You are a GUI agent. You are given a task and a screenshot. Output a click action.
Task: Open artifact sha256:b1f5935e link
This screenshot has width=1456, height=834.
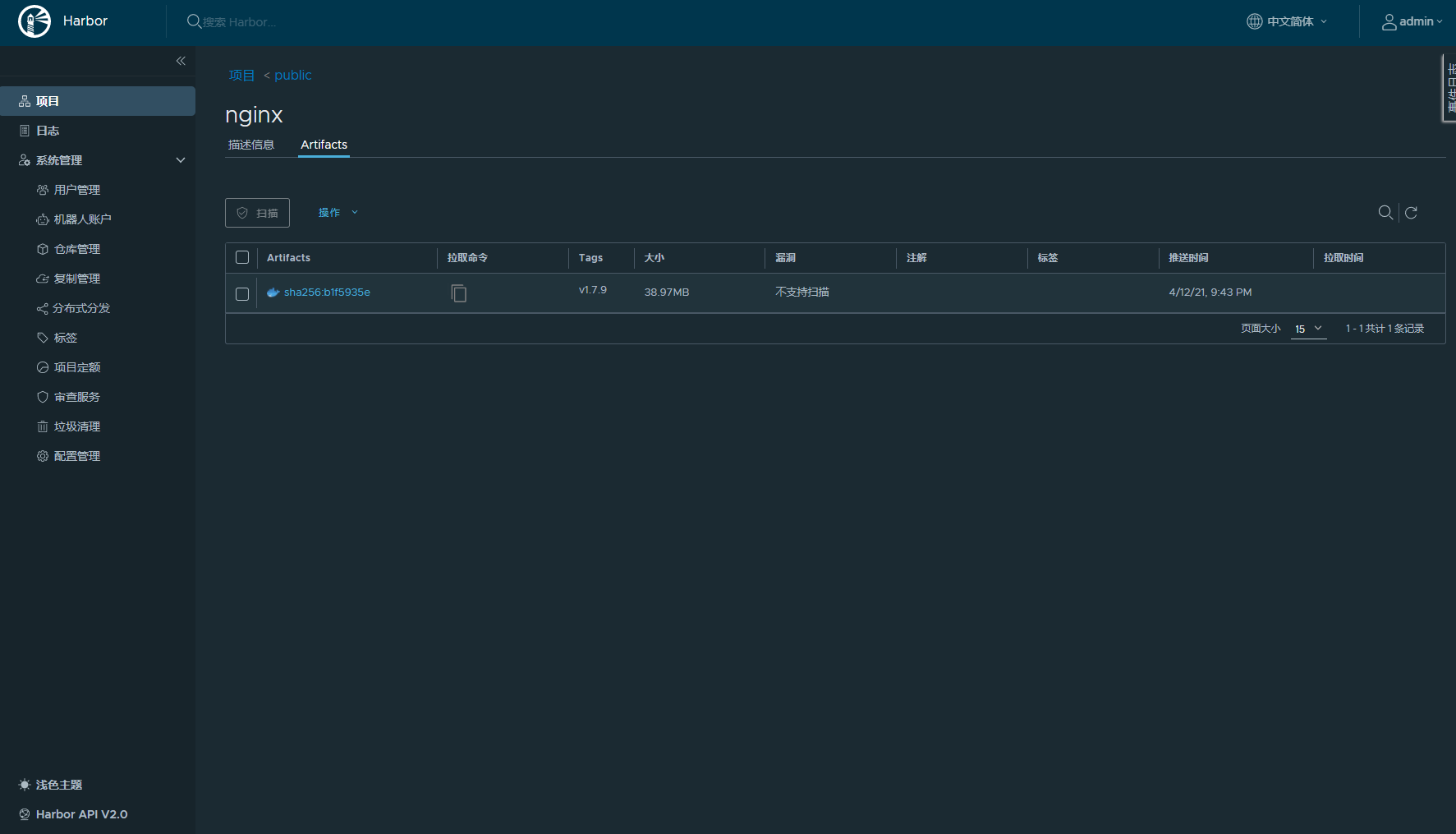pos(327,292)
